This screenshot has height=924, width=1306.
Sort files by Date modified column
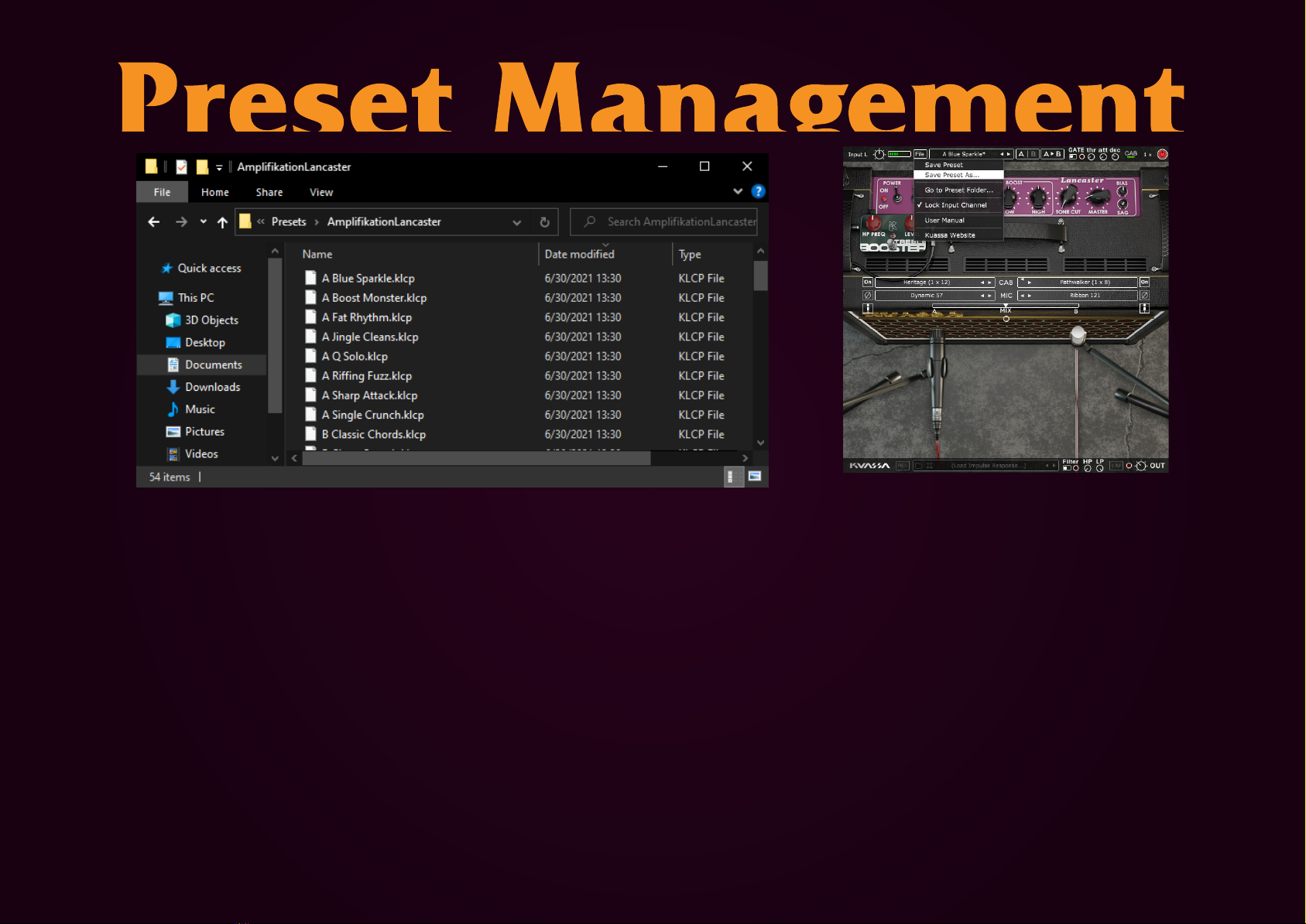(x=579, y=254)
